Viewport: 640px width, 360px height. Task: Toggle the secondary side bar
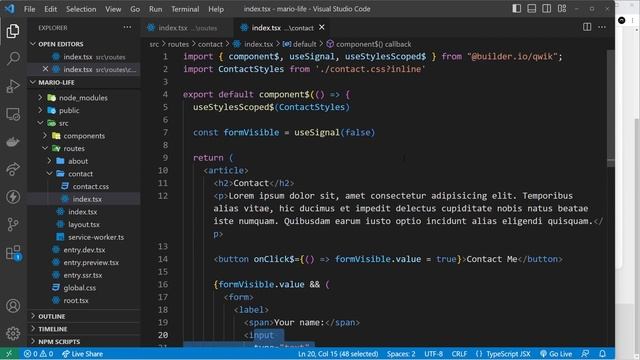click(547, 9)
